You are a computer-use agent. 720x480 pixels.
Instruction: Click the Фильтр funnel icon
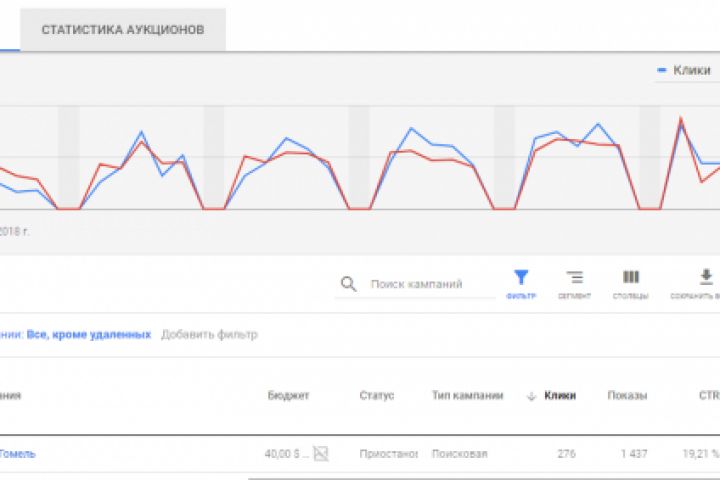521,278
